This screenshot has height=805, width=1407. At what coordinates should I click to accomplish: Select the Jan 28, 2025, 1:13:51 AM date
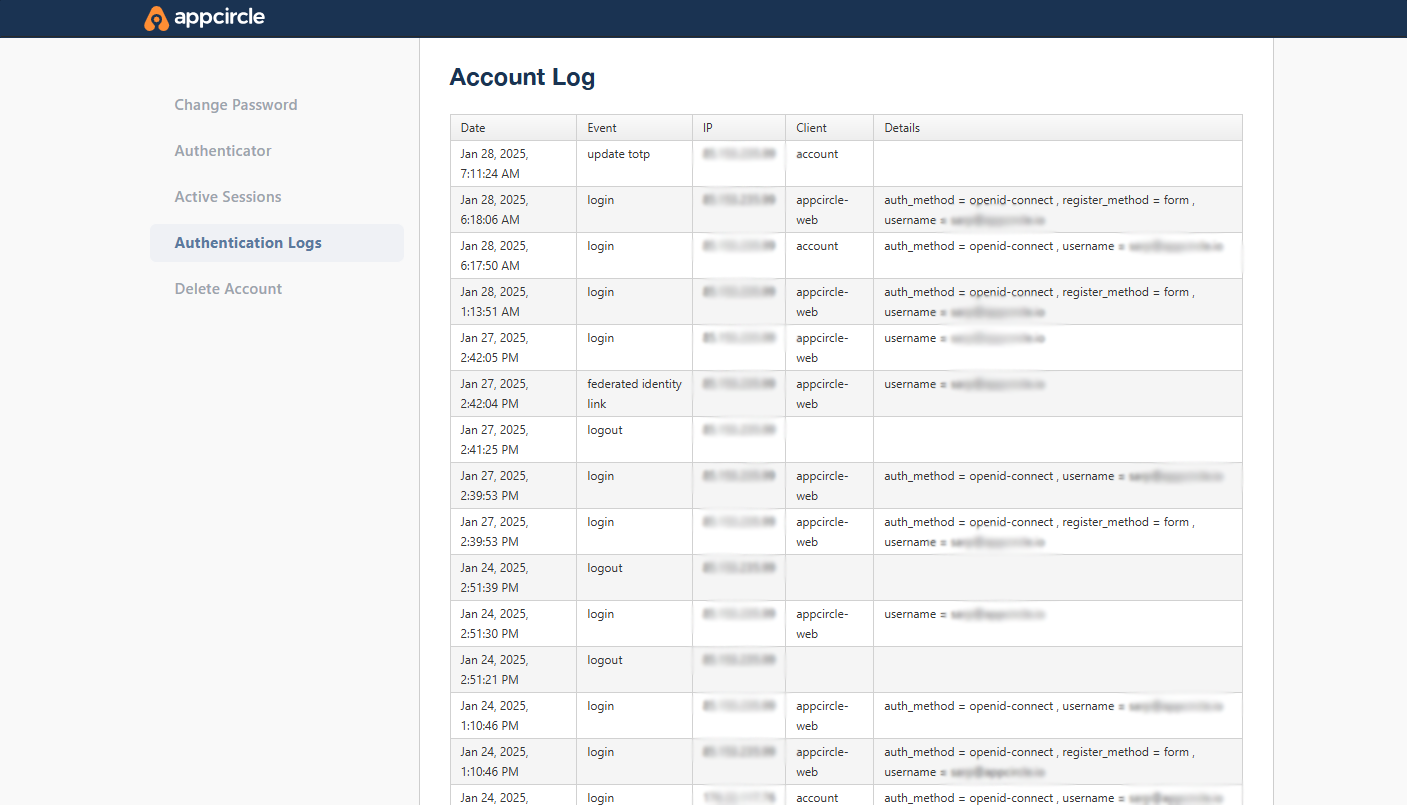point(495,302)
